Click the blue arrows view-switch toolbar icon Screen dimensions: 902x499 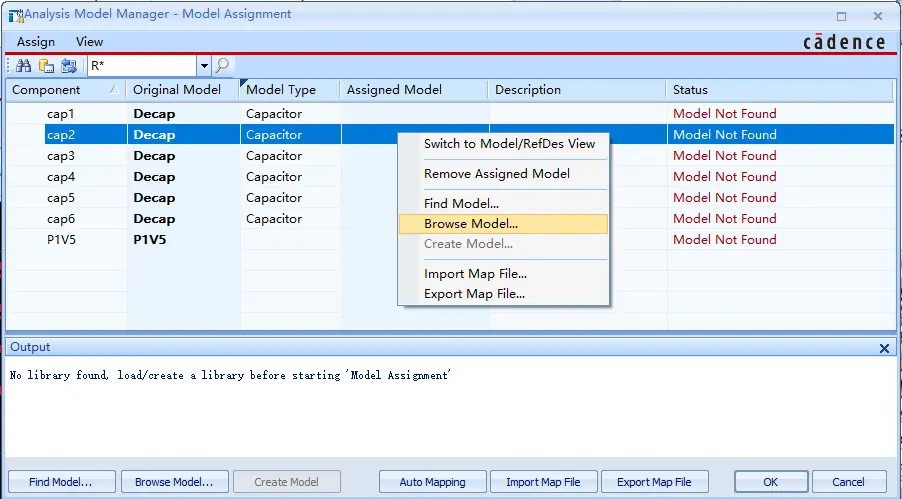(69, 66)
